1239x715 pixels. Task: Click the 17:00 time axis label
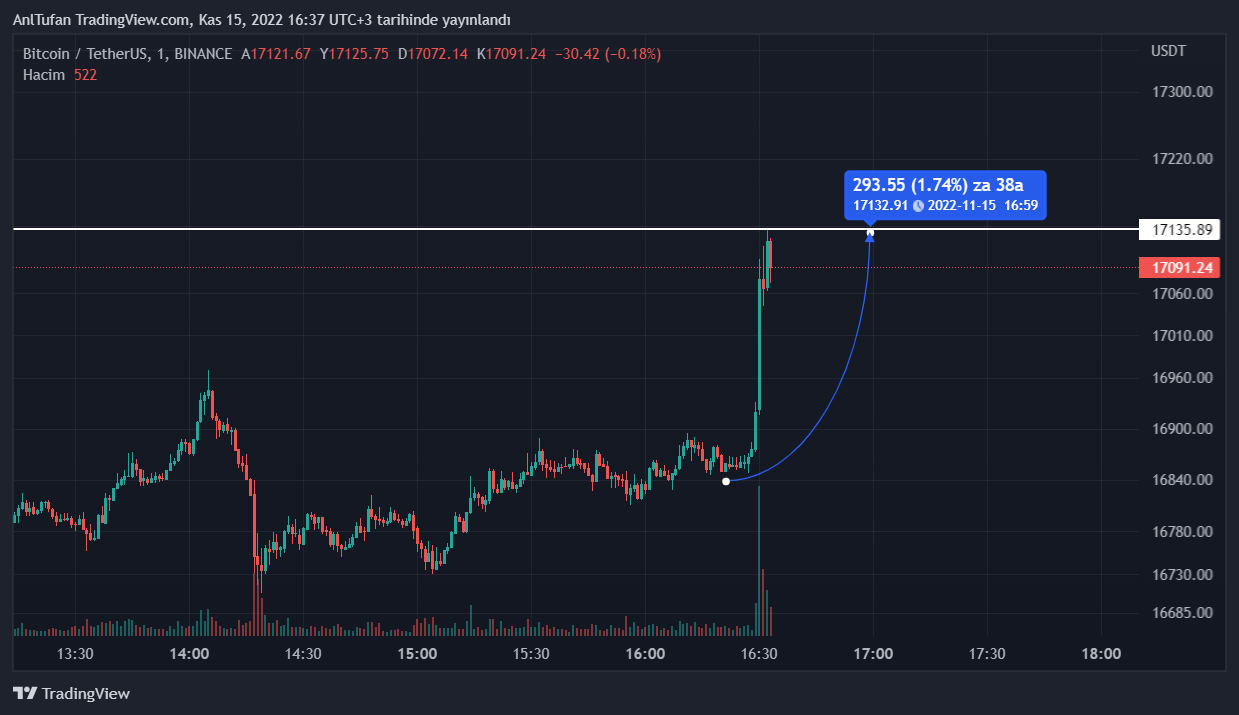click(873, 654)
